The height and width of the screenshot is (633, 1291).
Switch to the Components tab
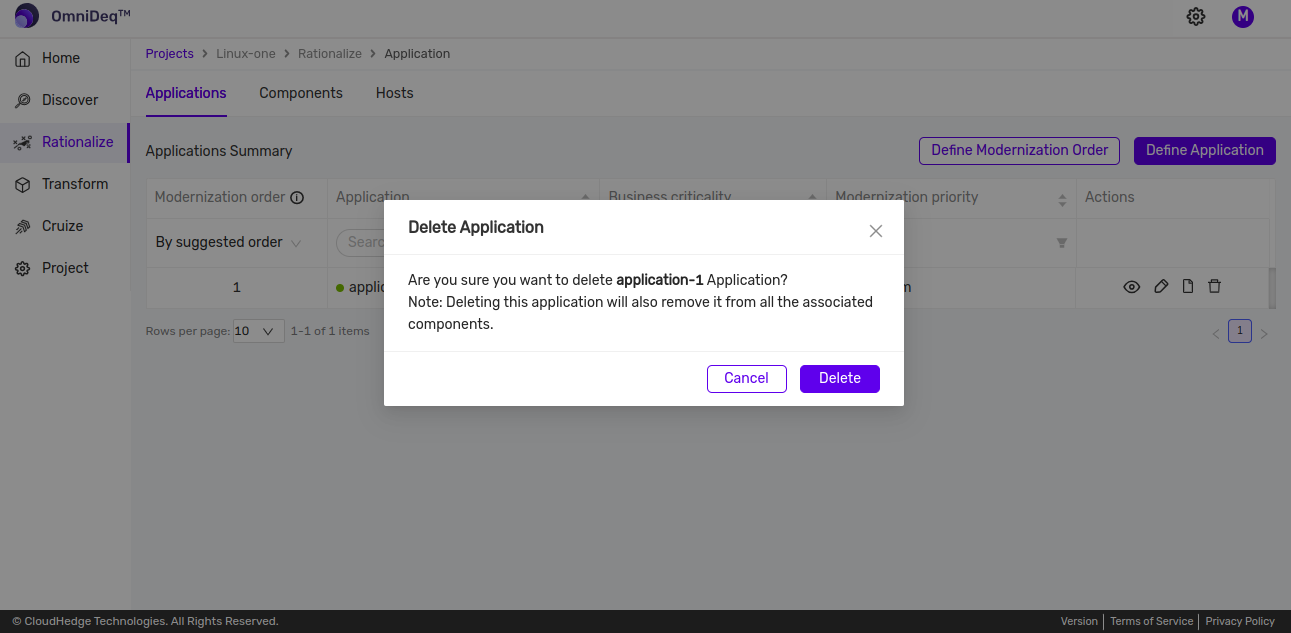click(301, 93)
